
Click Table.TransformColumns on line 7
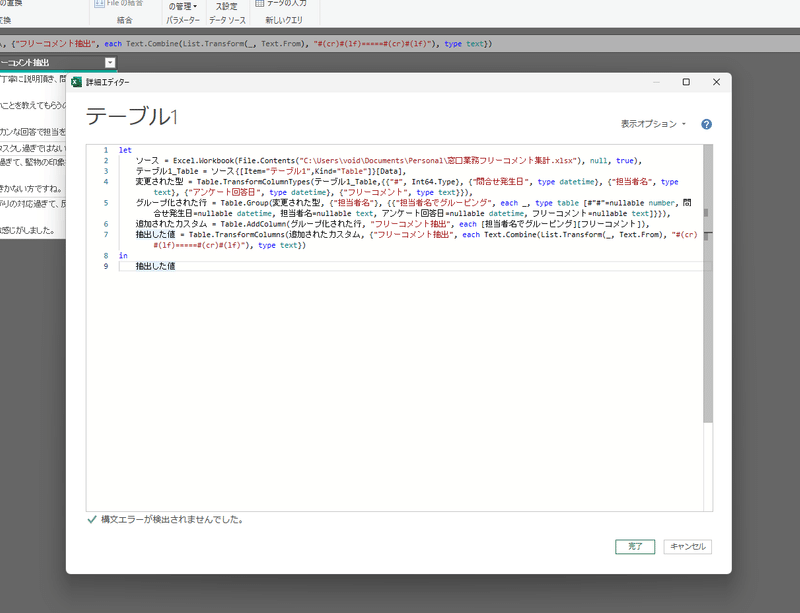click(236, 235)
